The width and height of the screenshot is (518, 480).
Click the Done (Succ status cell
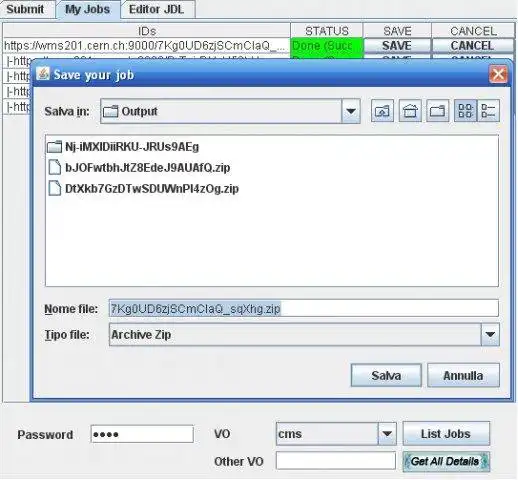click(326, 46)
